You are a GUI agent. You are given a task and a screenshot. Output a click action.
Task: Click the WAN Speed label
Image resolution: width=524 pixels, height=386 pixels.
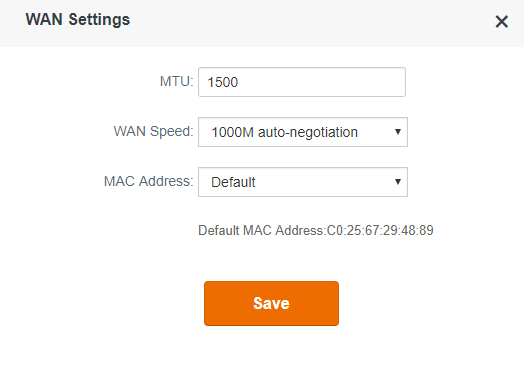153,131
